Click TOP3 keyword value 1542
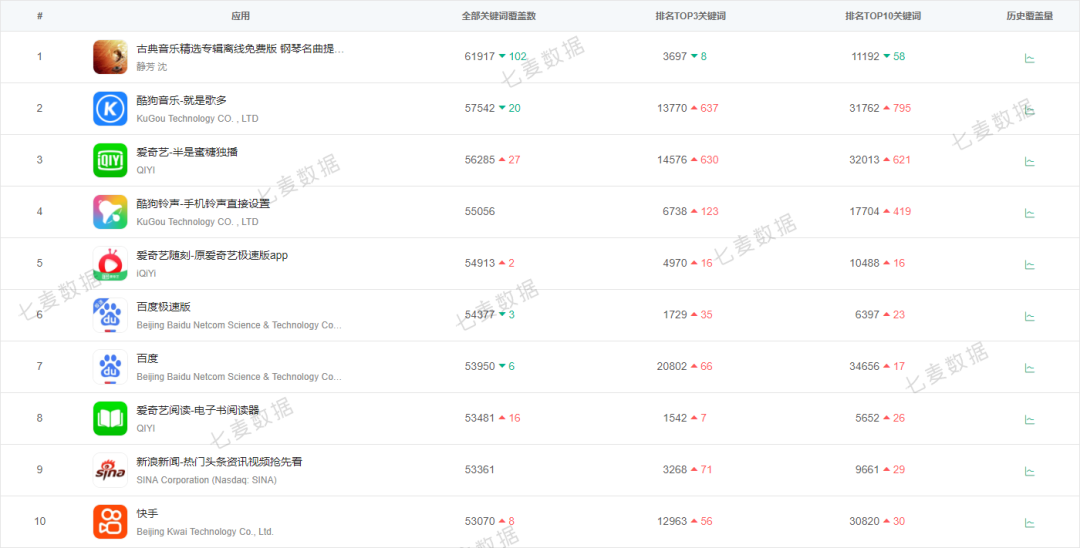 (675, 418)
